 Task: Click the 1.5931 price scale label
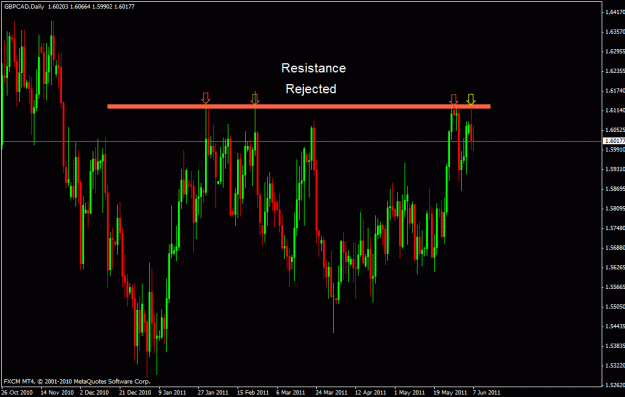click(615, 169)
